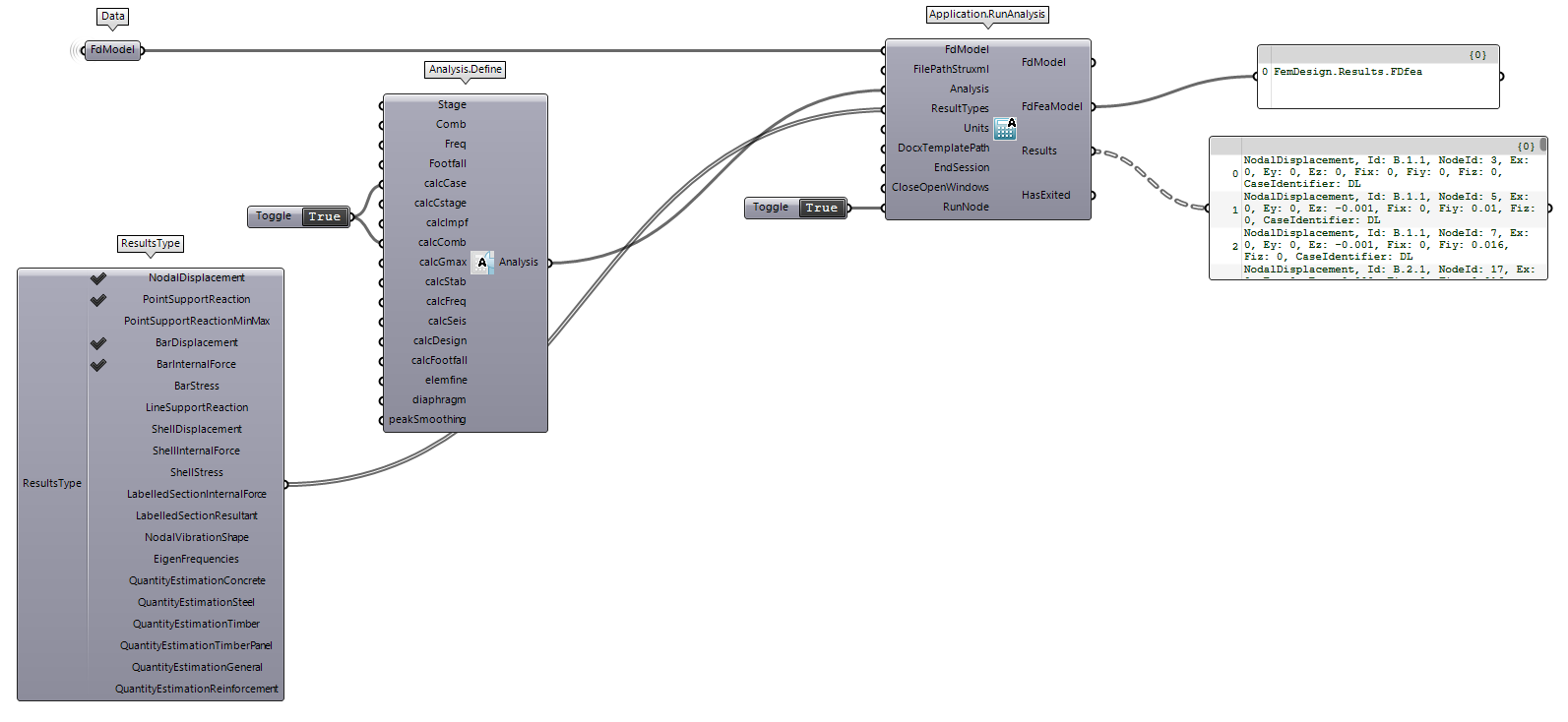This screenshot has height=722, width=1568.
Task: Click the FdModel data parameter node
Action: point(112,50)
